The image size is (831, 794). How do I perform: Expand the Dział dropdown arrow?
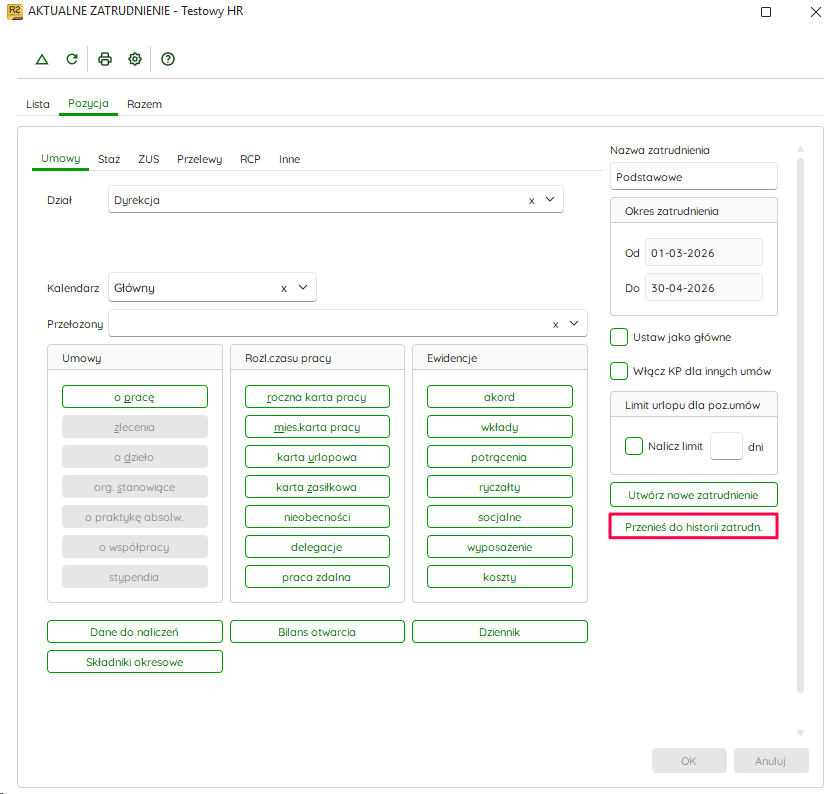point(550,199)
